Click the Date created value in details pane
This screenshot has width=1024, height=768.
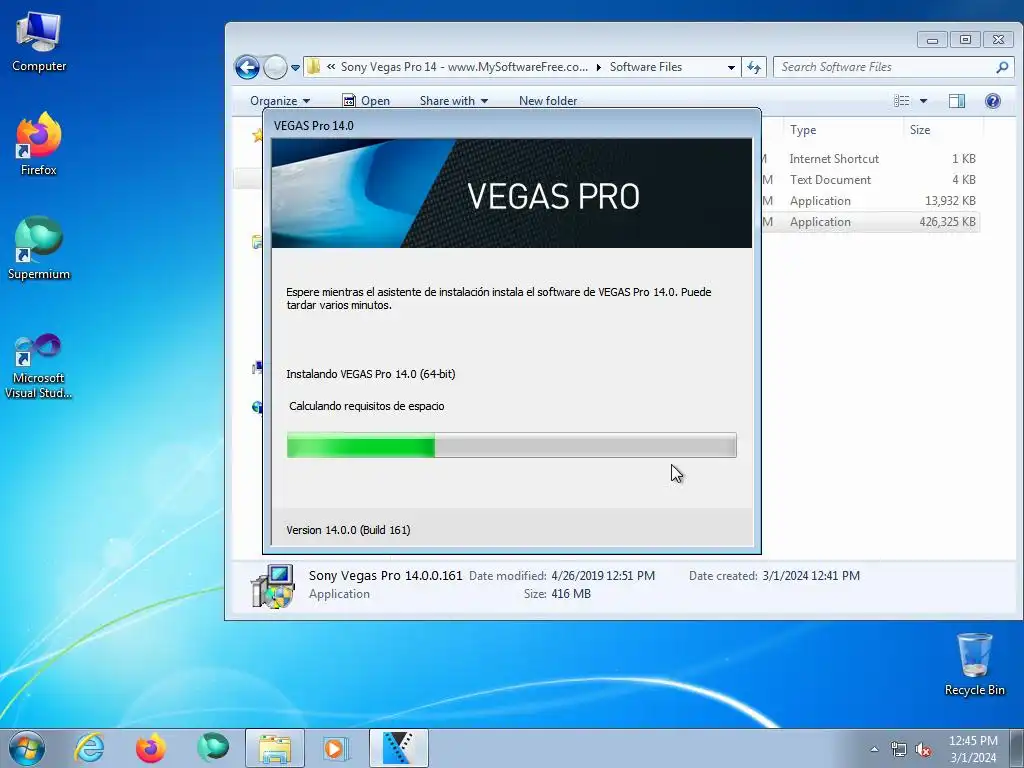pos(811,575)
